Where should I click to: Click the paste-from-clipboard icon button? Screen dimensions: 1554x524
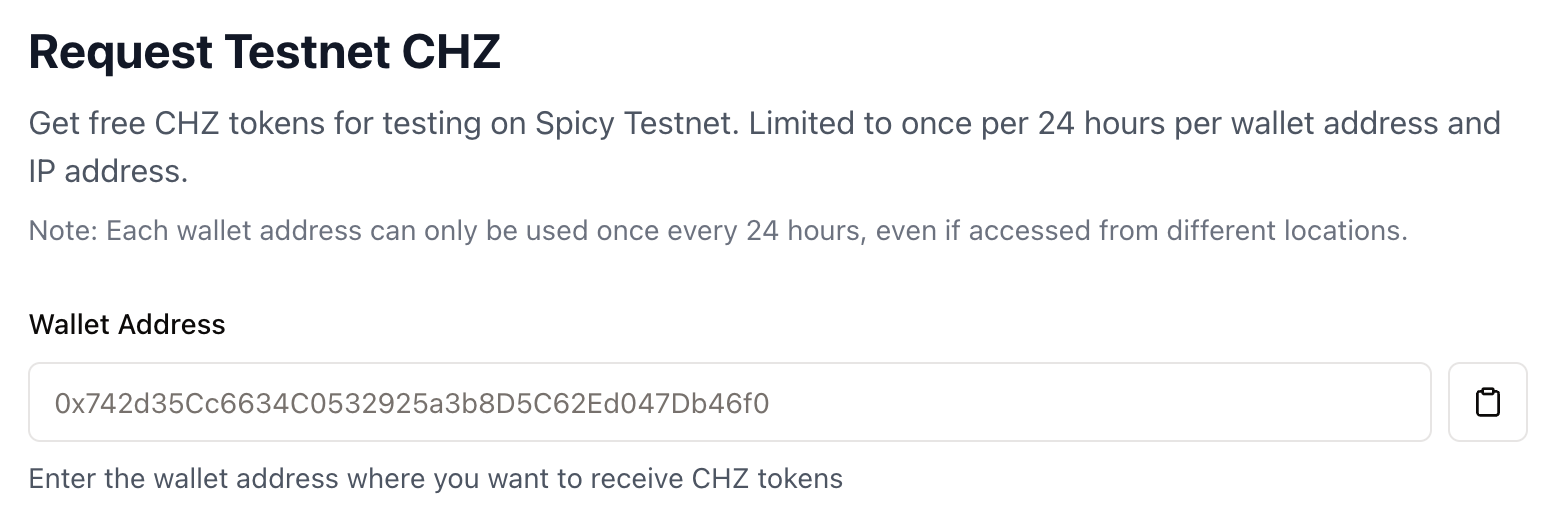coord(1487,402)
